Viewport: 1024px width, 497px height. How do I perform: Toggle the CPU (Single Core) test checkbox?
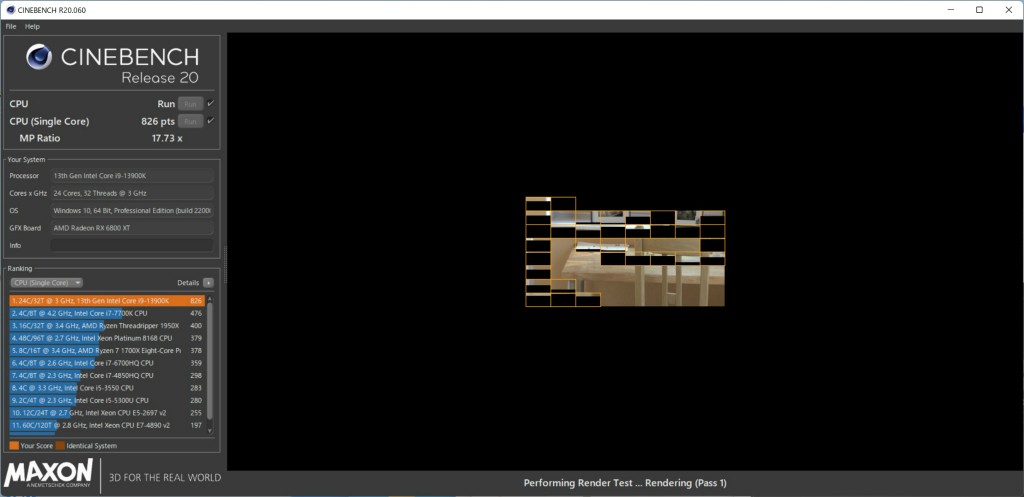tap(211, 121)
